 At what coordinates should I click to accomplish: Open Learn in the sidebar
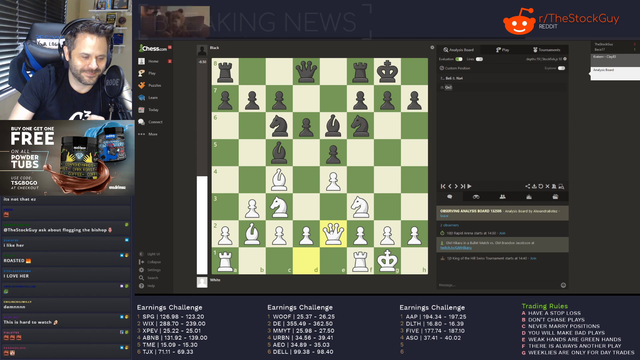coord(148,98)
